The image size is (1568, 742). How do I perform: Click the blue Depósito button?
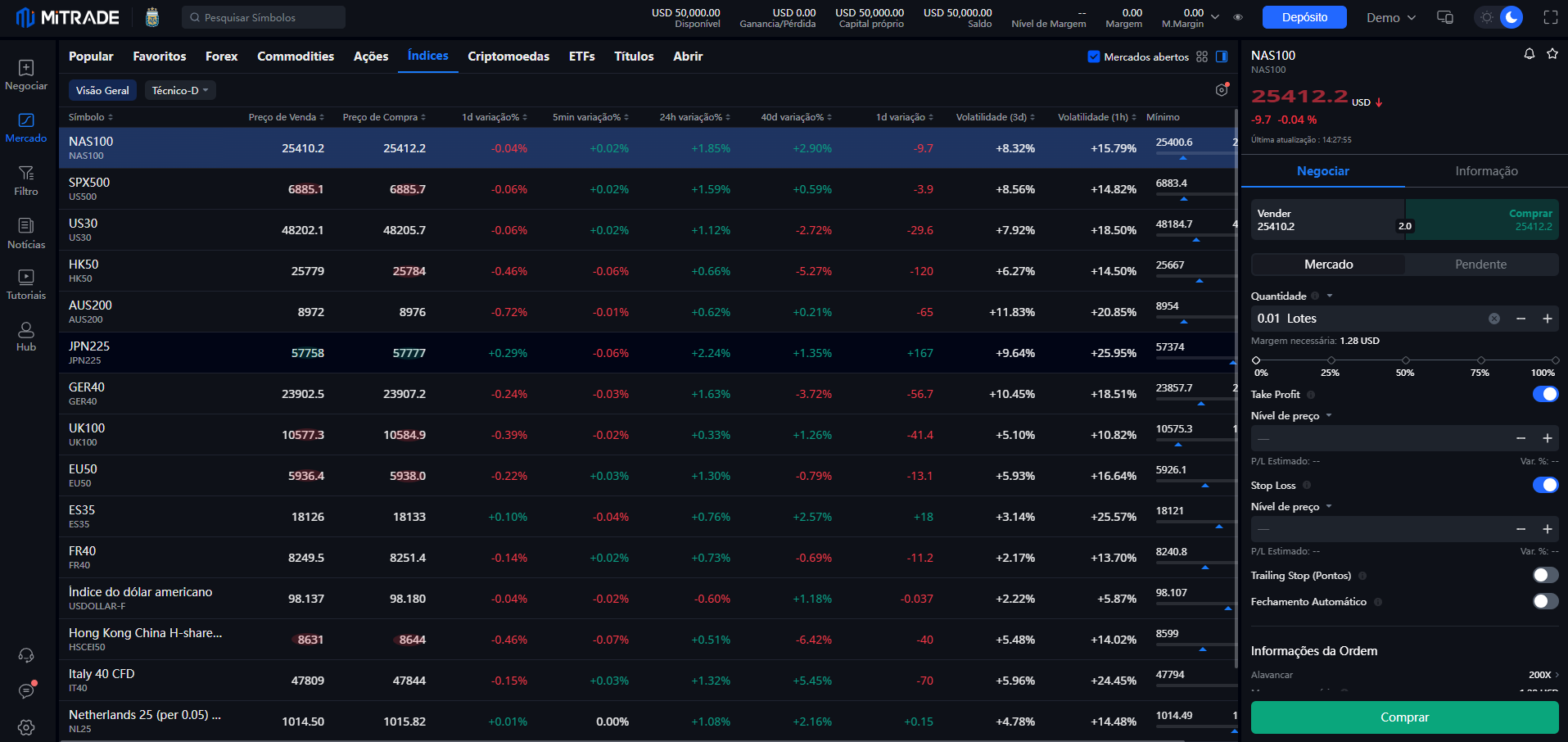(1304, 17)
